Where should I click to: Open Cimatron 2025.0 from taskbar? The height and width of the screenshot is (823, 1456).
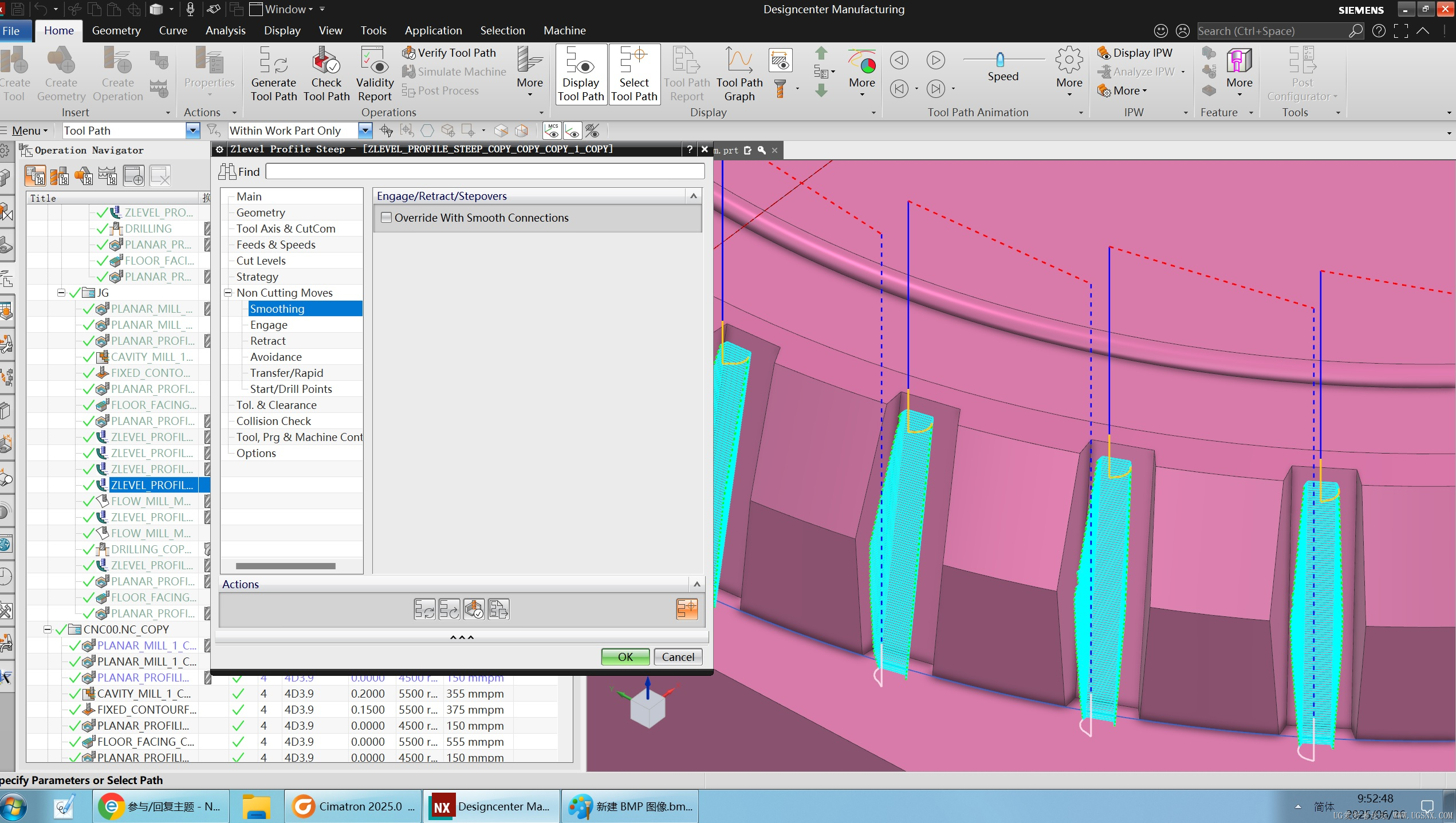[353, 806]
